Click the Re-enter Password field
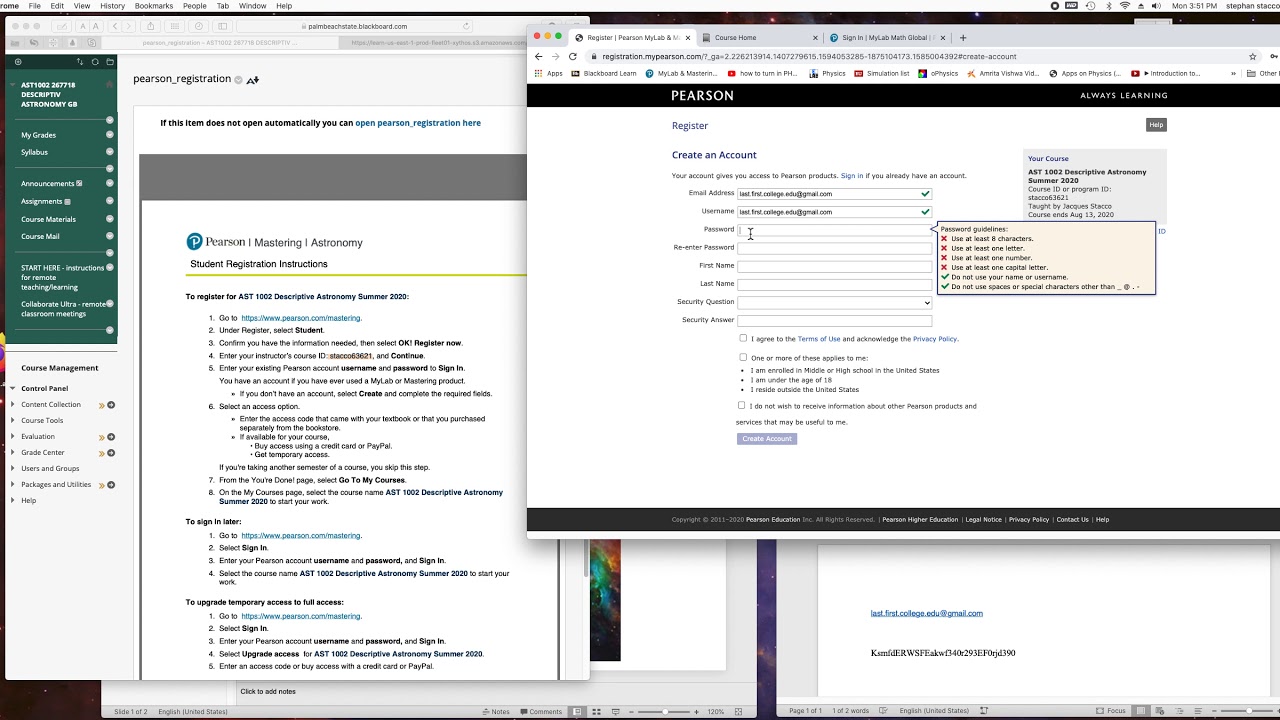The width and height of the screenshot is (1280, 720). [x=834, y=248]
